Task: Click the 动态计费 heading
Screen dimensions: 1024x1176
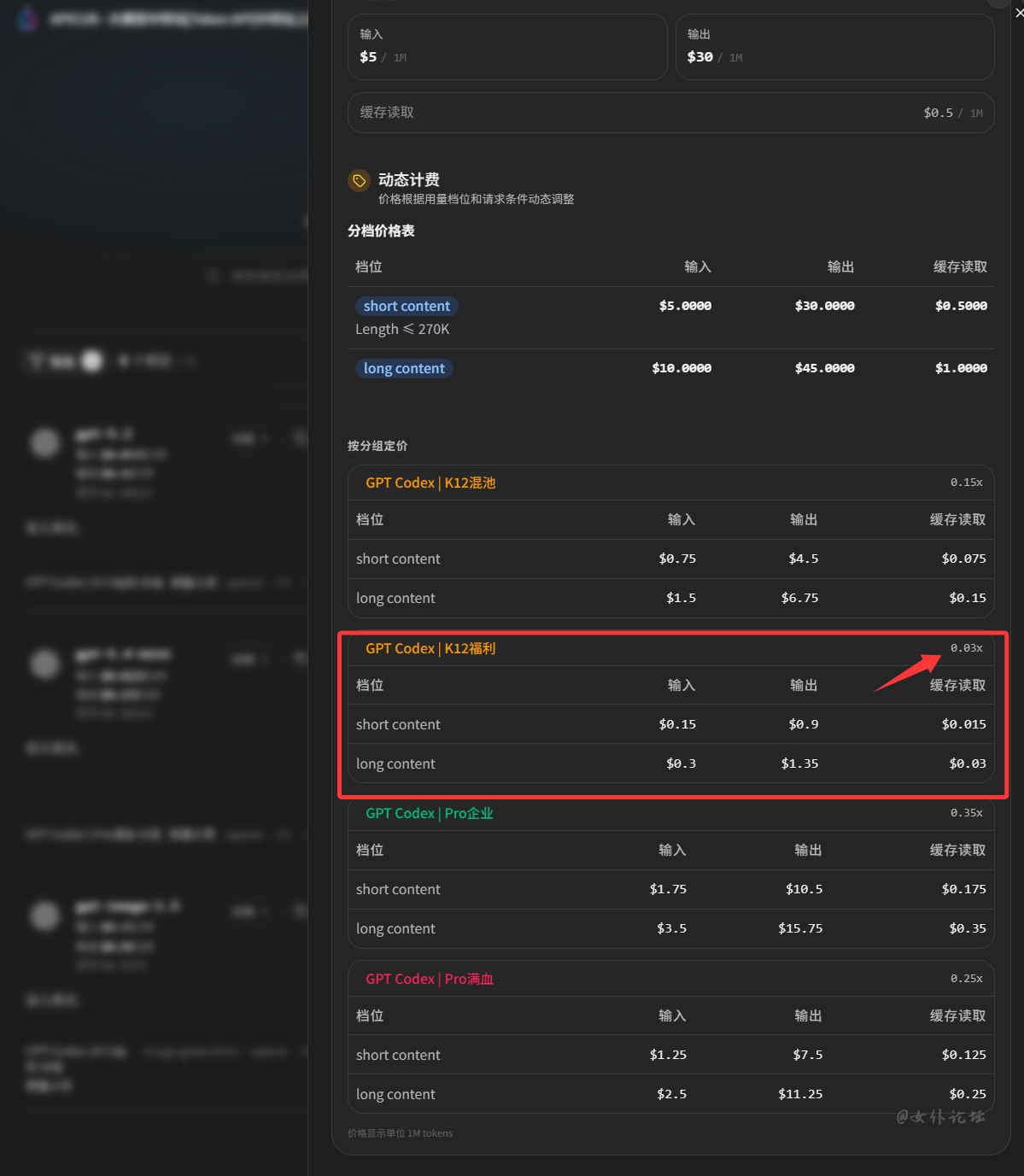Action: [x=409, y=179]
